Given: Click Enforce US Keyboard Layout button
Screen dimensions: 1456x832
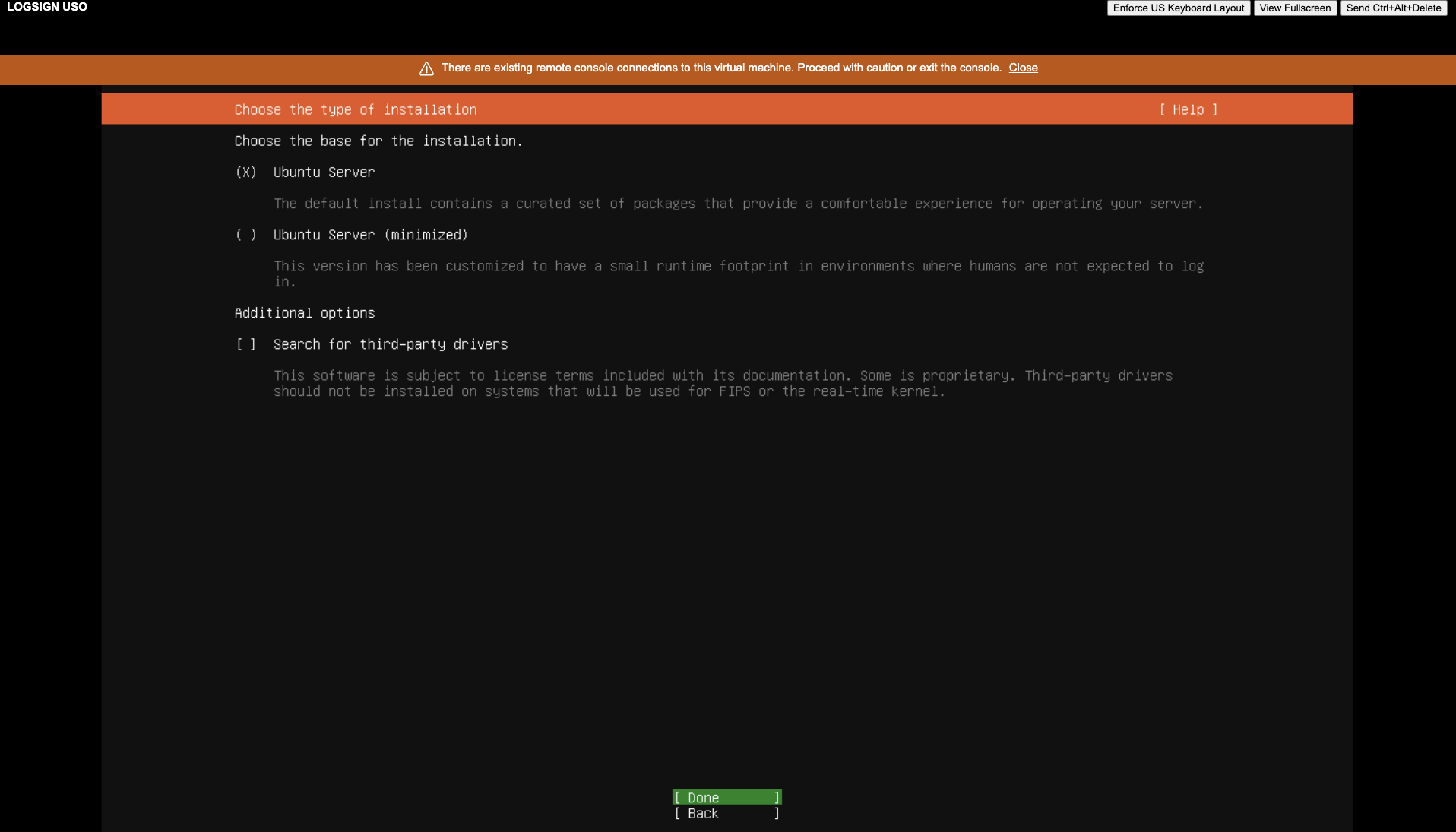Looking at the screenshot, I should (1179, 8).
